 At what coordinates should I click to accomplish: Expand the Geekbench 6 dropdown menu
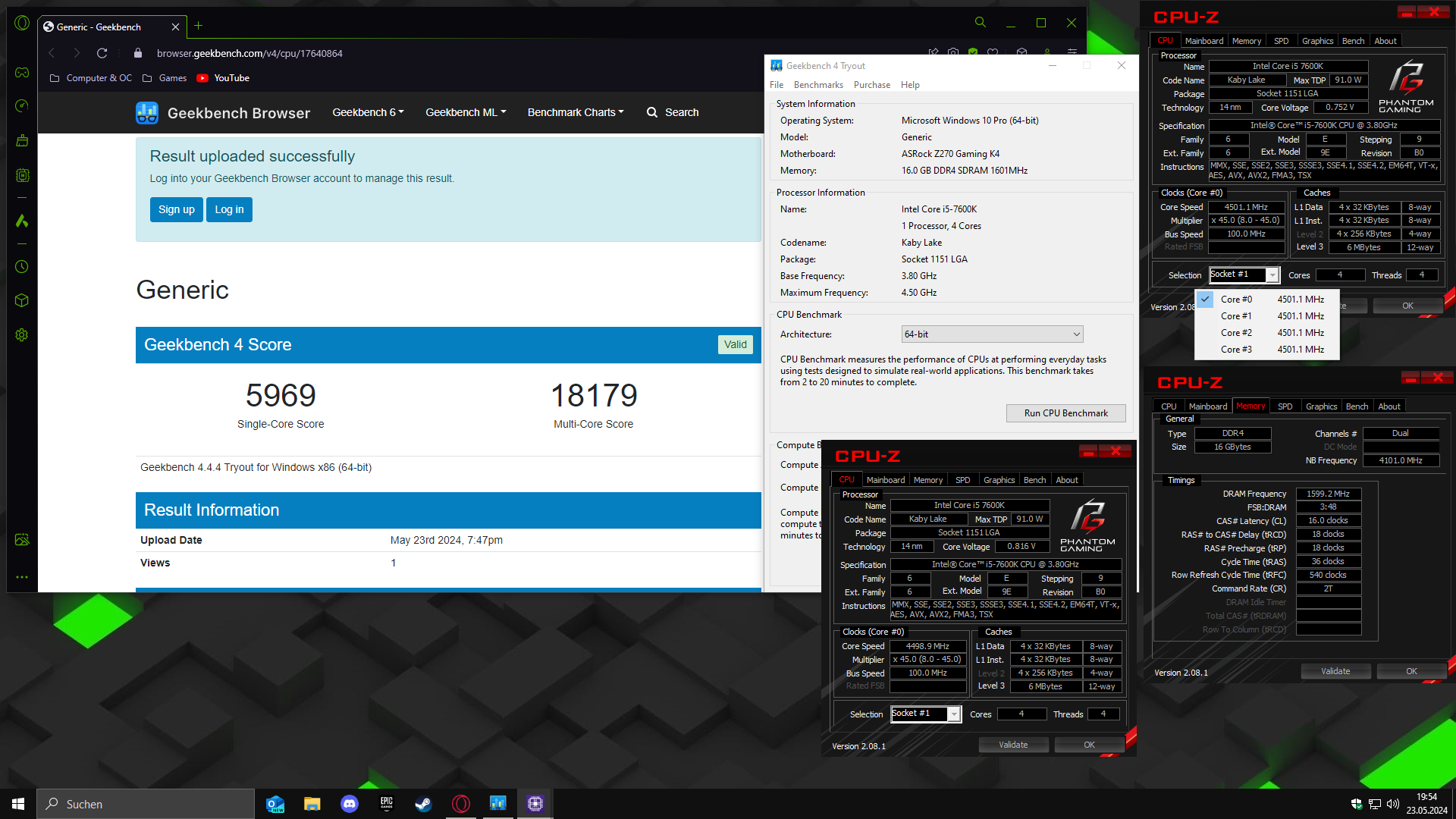(368, 112)
